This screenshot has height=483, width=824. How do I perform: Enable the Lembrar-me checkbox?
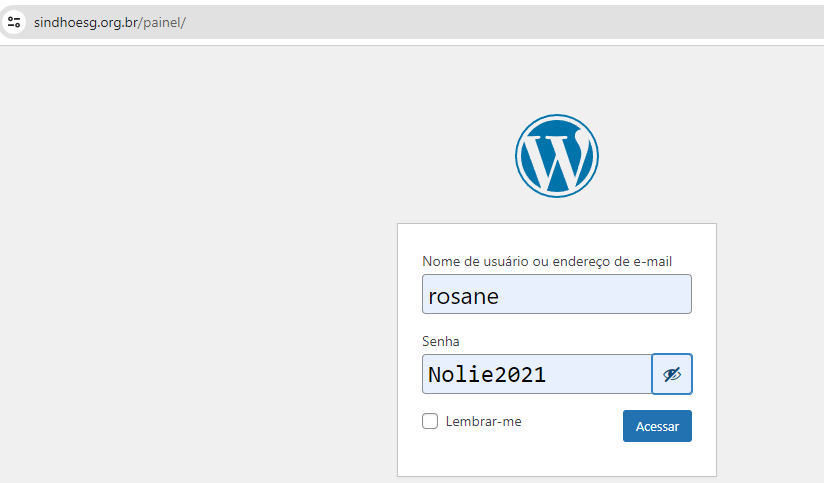click(x=430, y=422)
